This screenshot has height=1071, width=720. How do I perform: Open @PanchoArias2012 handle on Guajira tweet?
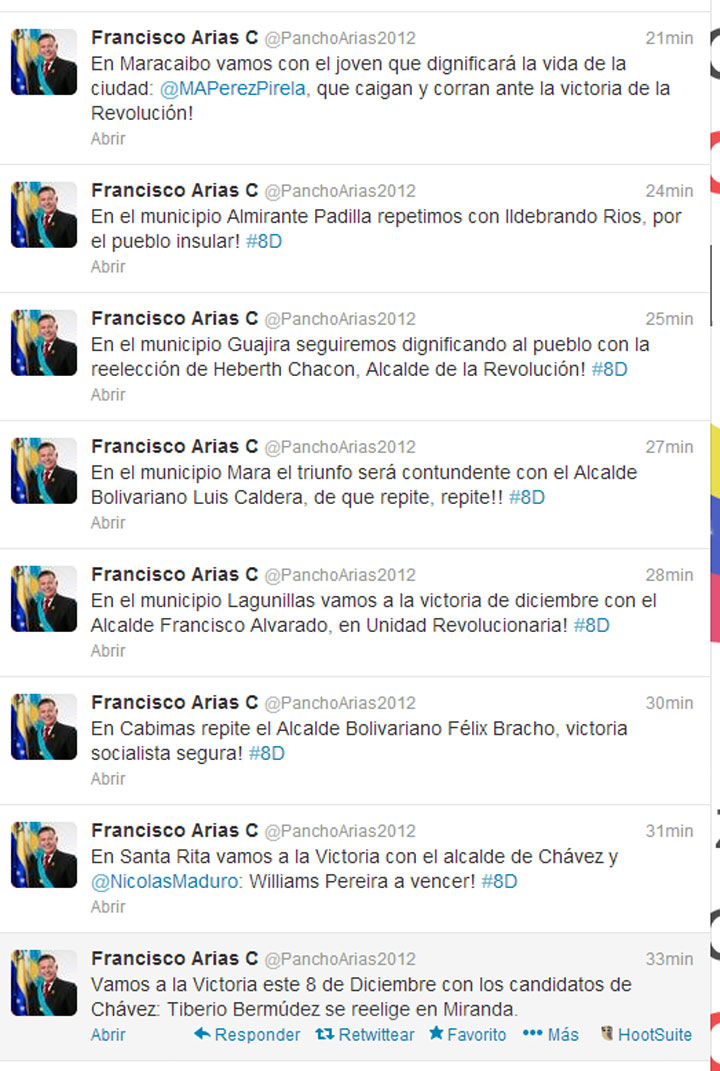[340, 319]
